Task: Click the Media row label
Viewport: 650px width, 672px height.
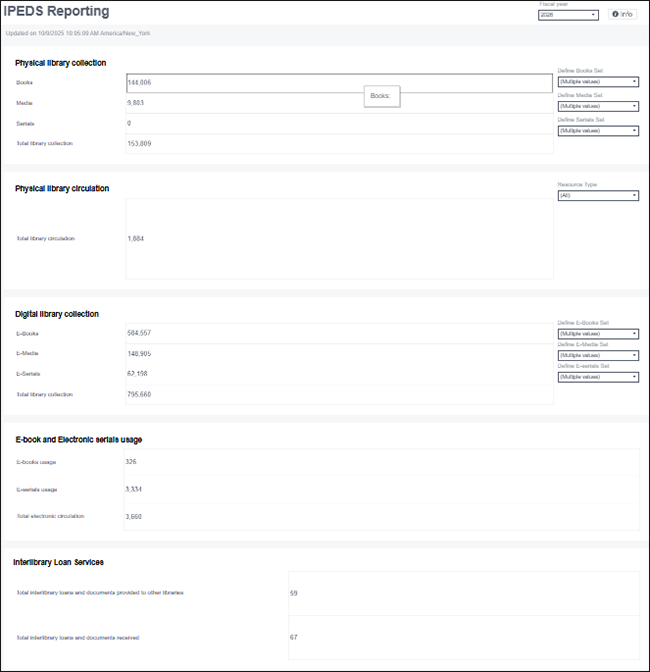Action: point(24,103)
